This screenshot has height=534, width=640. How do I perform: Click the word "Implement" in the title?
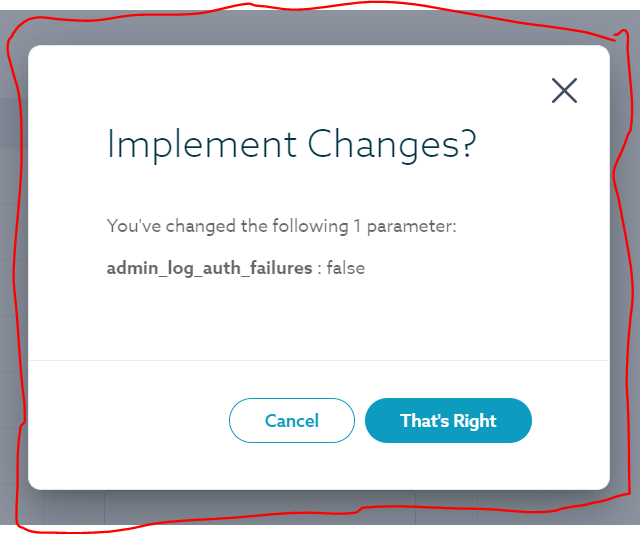coord(203,145)
